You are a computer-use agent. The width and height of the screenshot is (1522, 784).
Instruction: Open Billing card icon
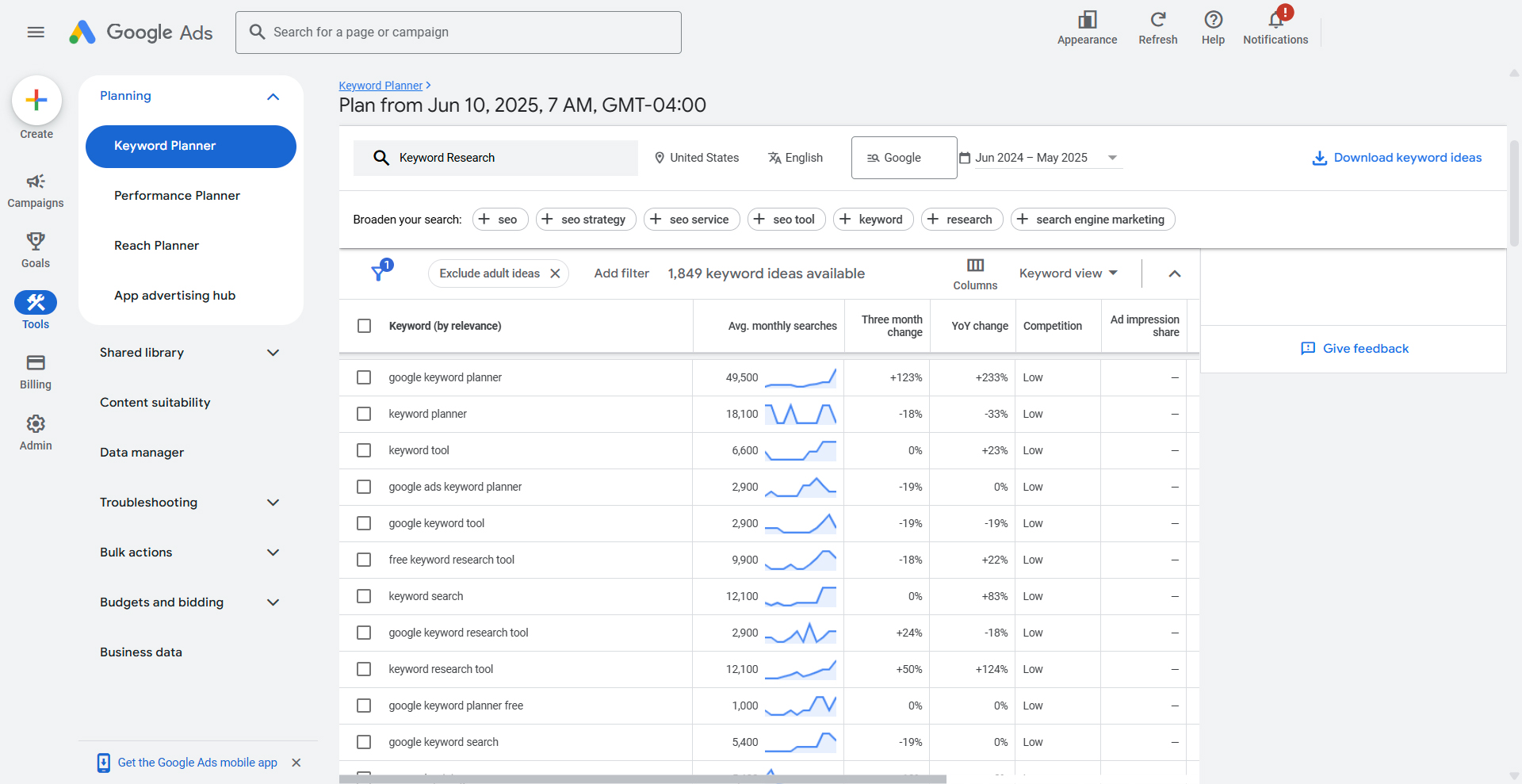tap(36, 363)
